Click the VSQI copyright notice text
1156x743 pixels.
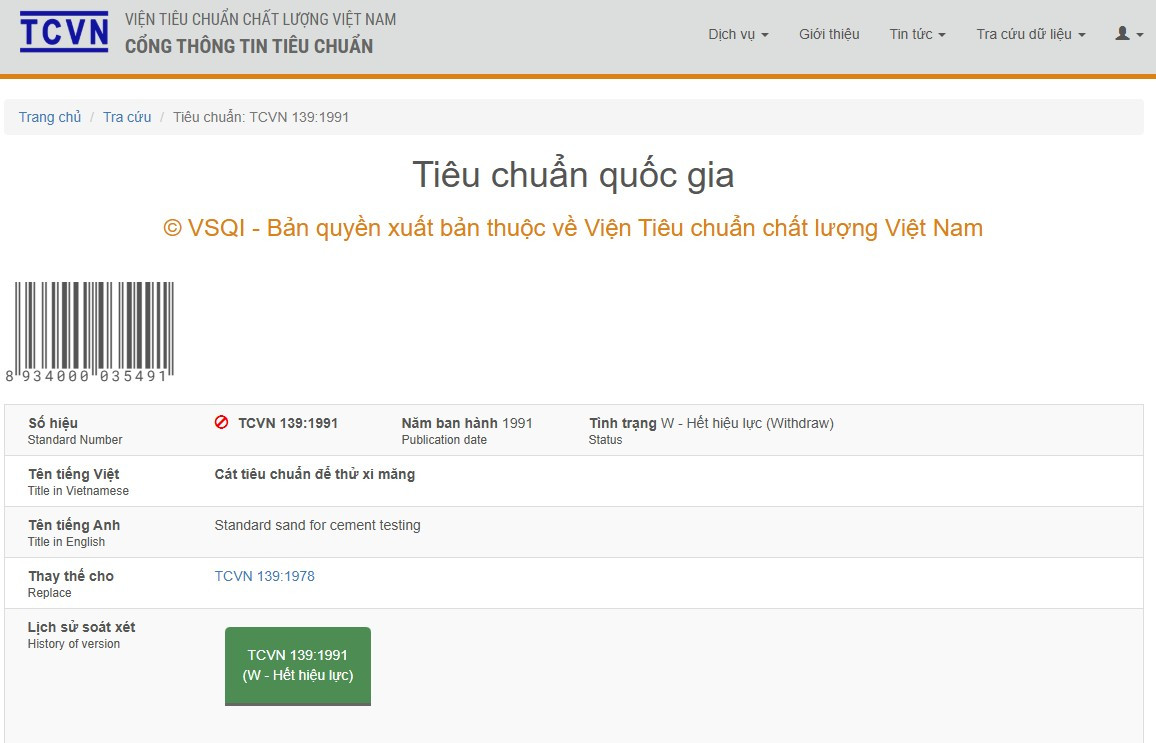573,228
